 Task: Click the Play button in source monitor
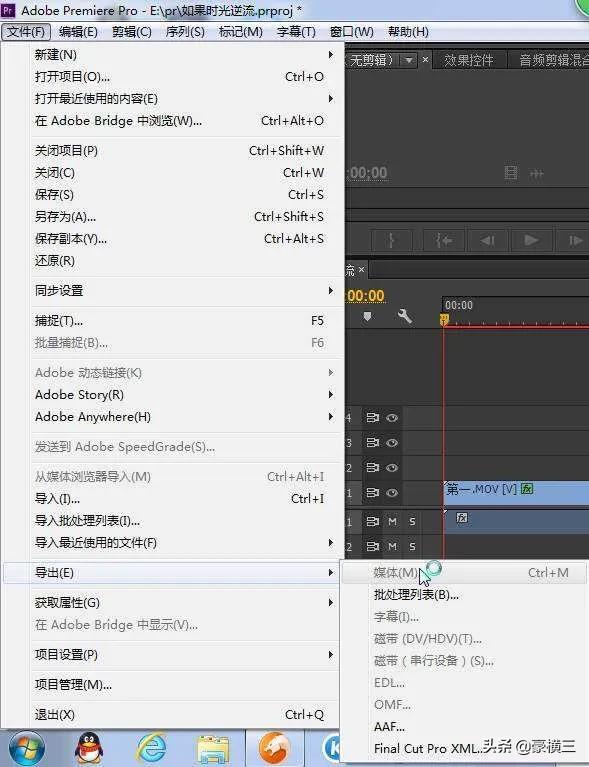click(531, 241)
